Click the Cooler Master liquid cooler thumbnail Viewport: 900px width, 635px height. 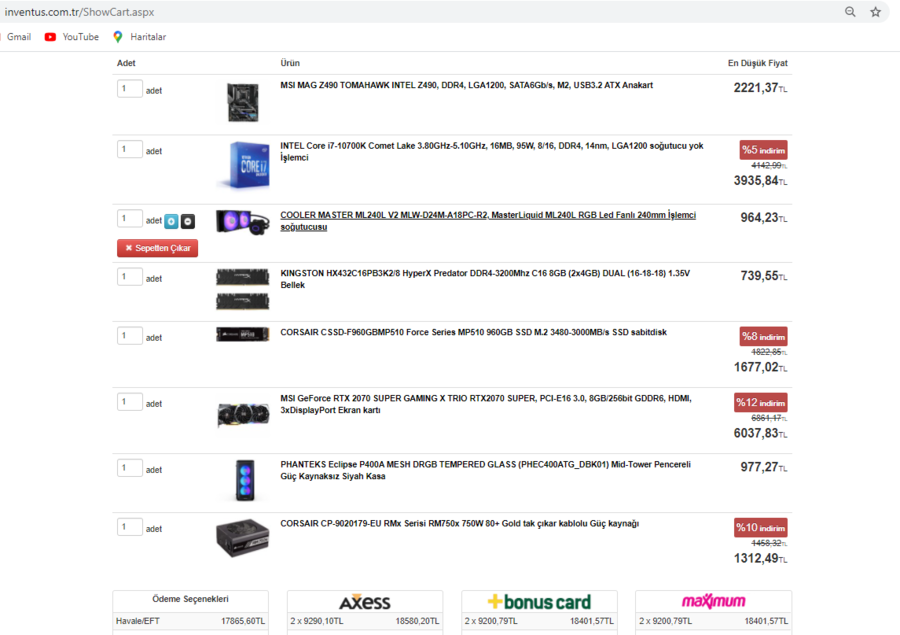click(243, 222)
